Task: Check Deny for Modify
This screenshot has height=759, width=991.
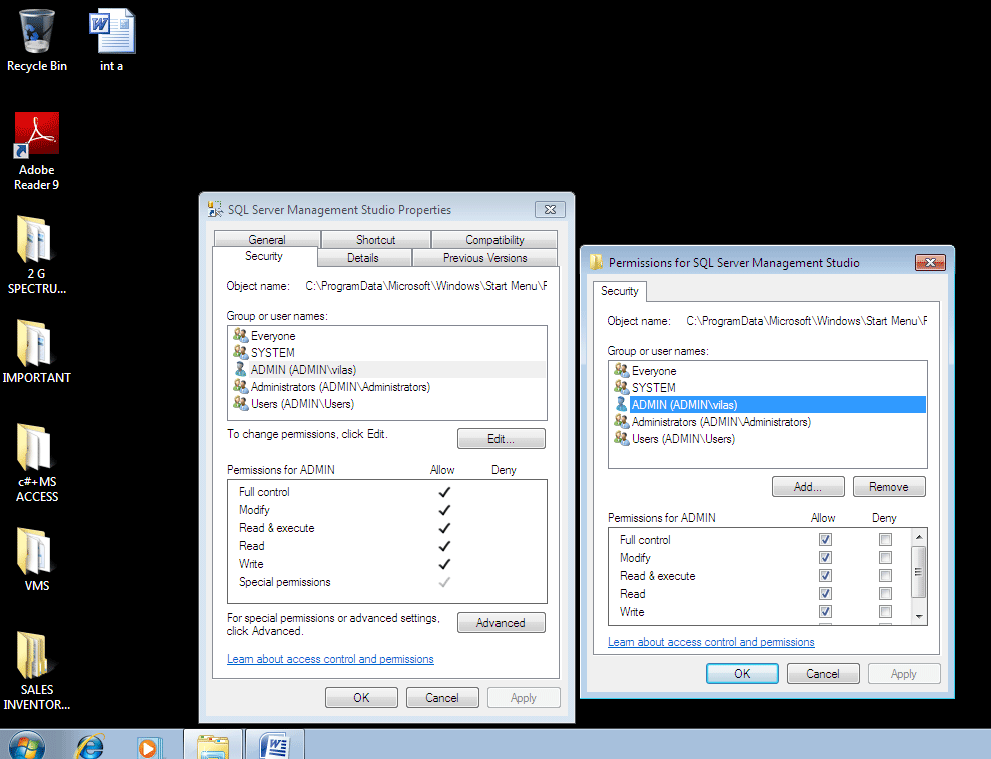Action: 885,557
